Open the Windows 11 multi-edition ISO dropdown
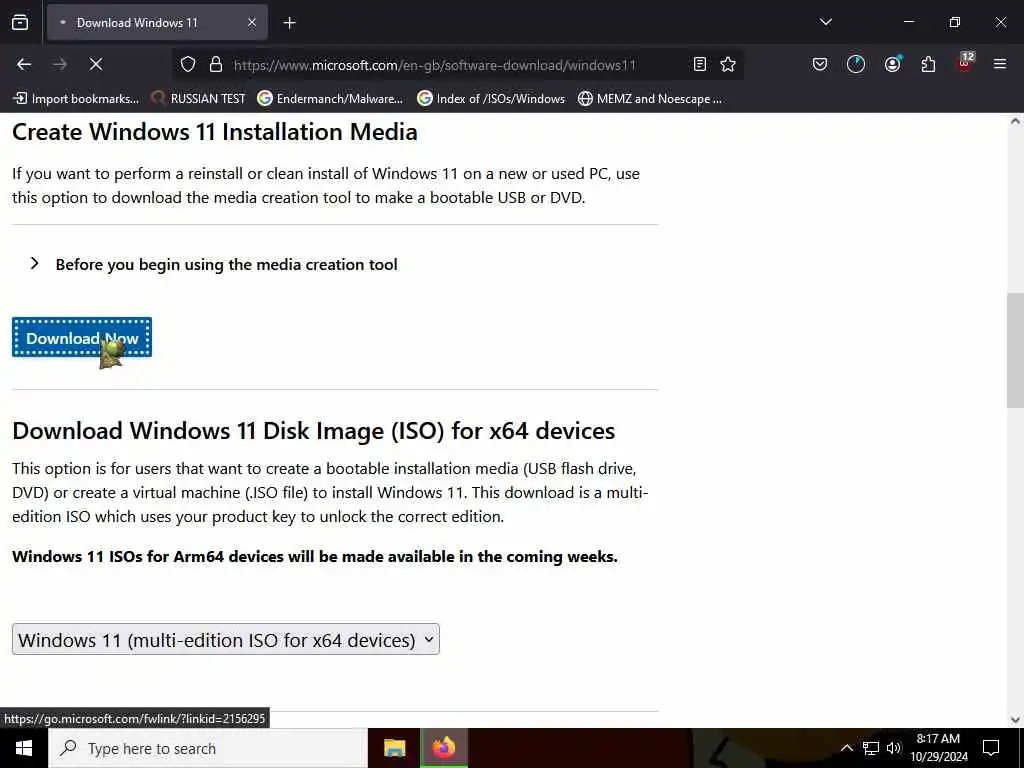The width and height of the screenshot is (1024, 768). pos(226,639)
